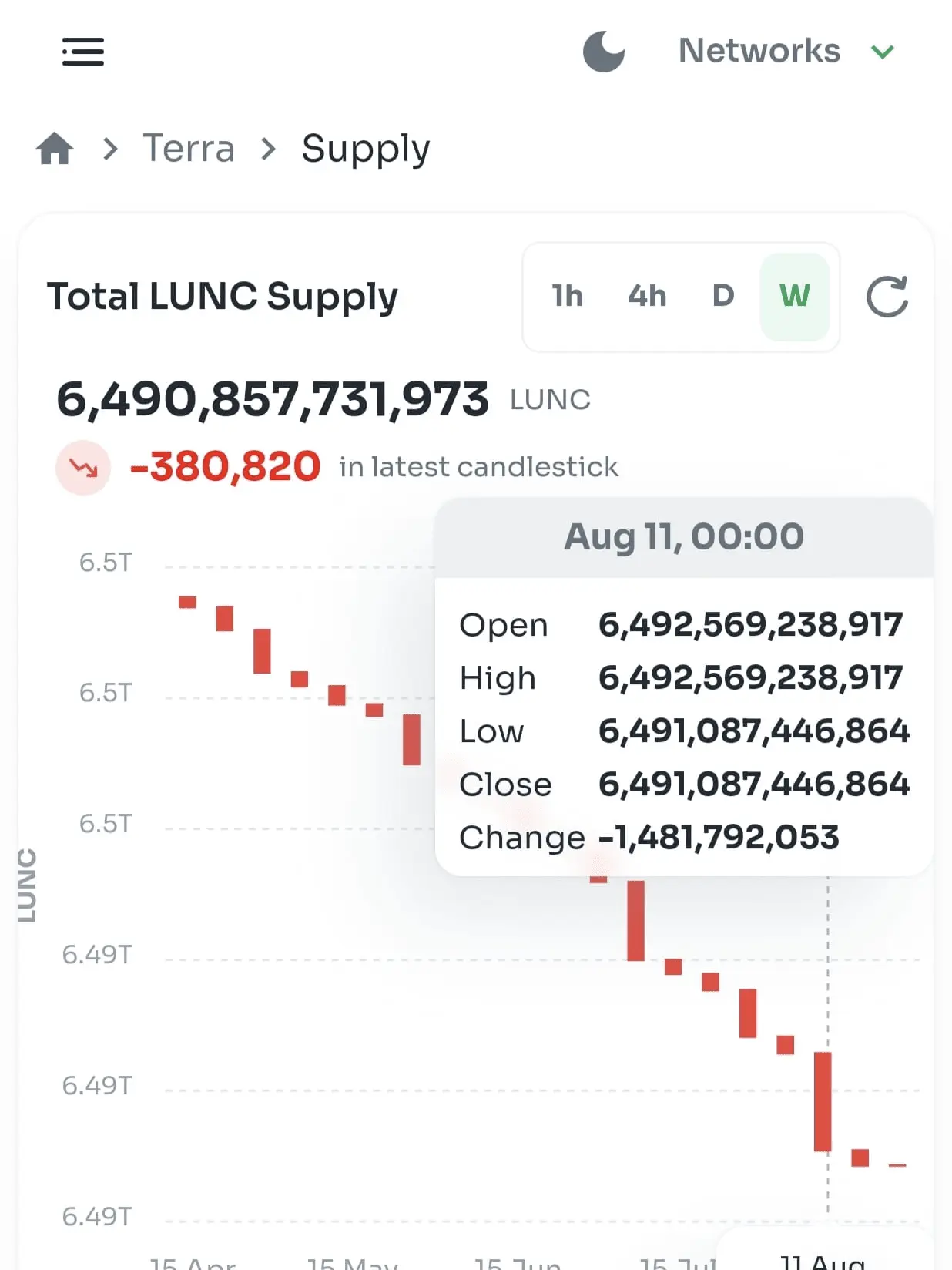Open the Terra breadcrumb link

189,148
